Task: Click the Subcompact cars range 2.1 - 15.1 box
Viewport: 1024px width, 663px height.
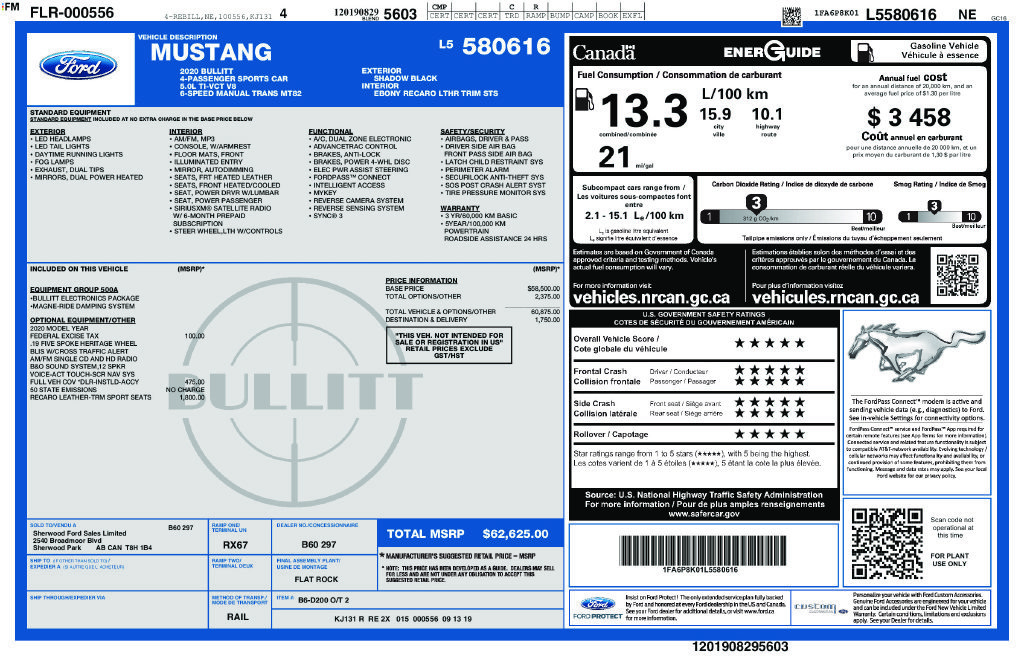Action: pos(633,210)
